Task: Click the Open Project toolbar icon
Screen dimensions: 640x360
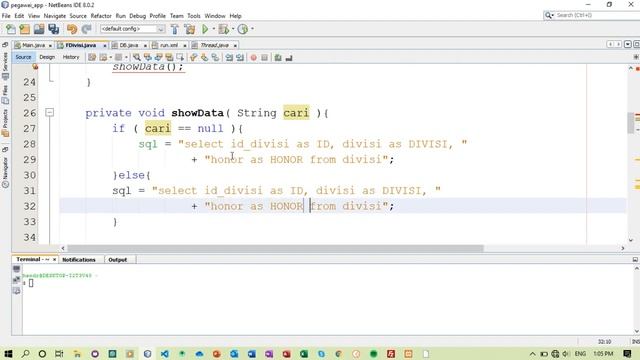Action: tap(39, 29)
